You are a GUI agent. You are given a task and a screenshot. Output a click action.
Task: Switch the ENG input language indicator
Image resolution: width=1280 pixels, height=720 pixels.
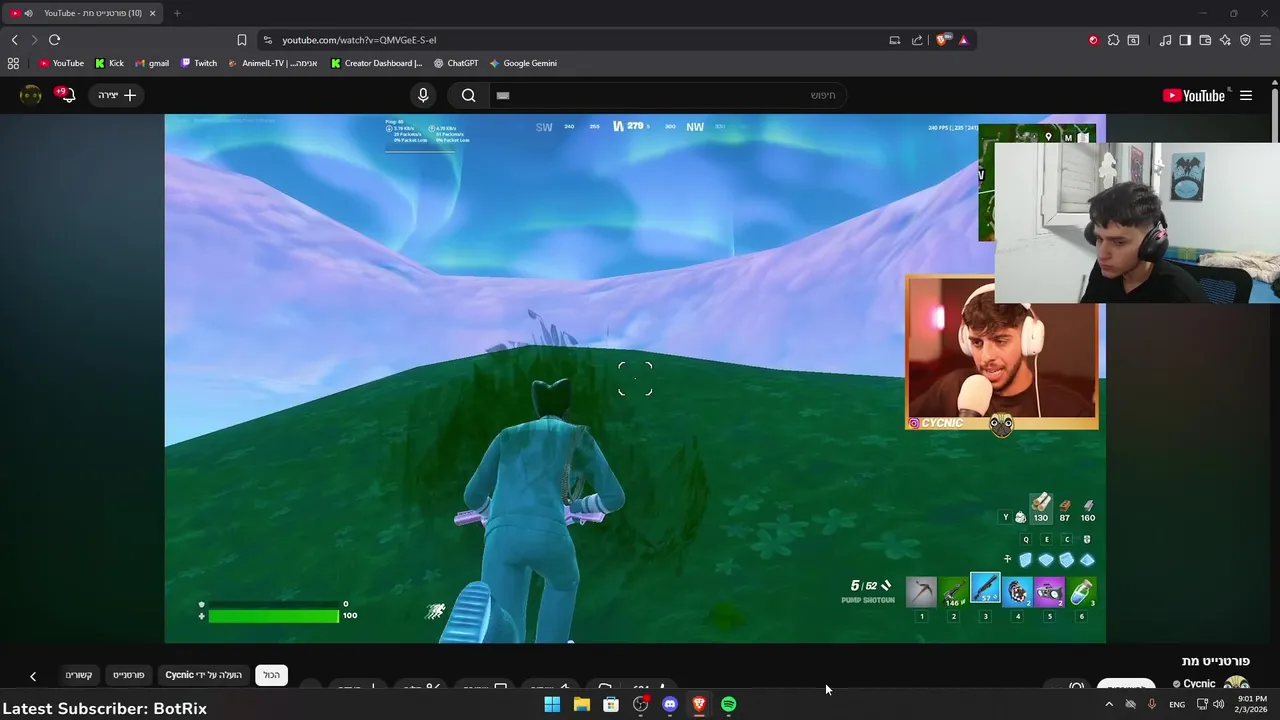pos(1177,704)
